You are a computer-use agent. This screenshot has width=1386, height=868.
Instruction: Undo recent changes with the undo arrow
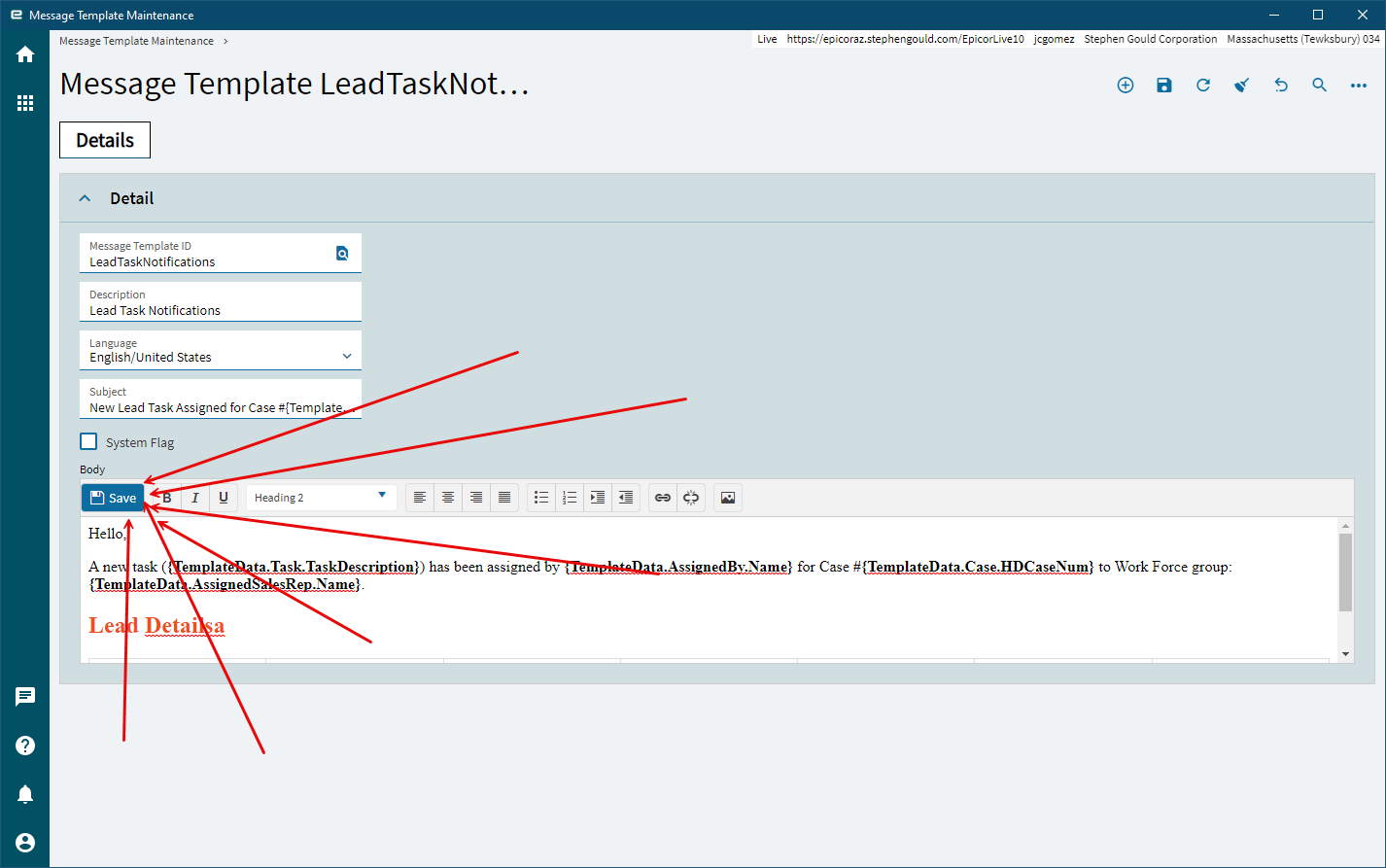point(1280,85)
